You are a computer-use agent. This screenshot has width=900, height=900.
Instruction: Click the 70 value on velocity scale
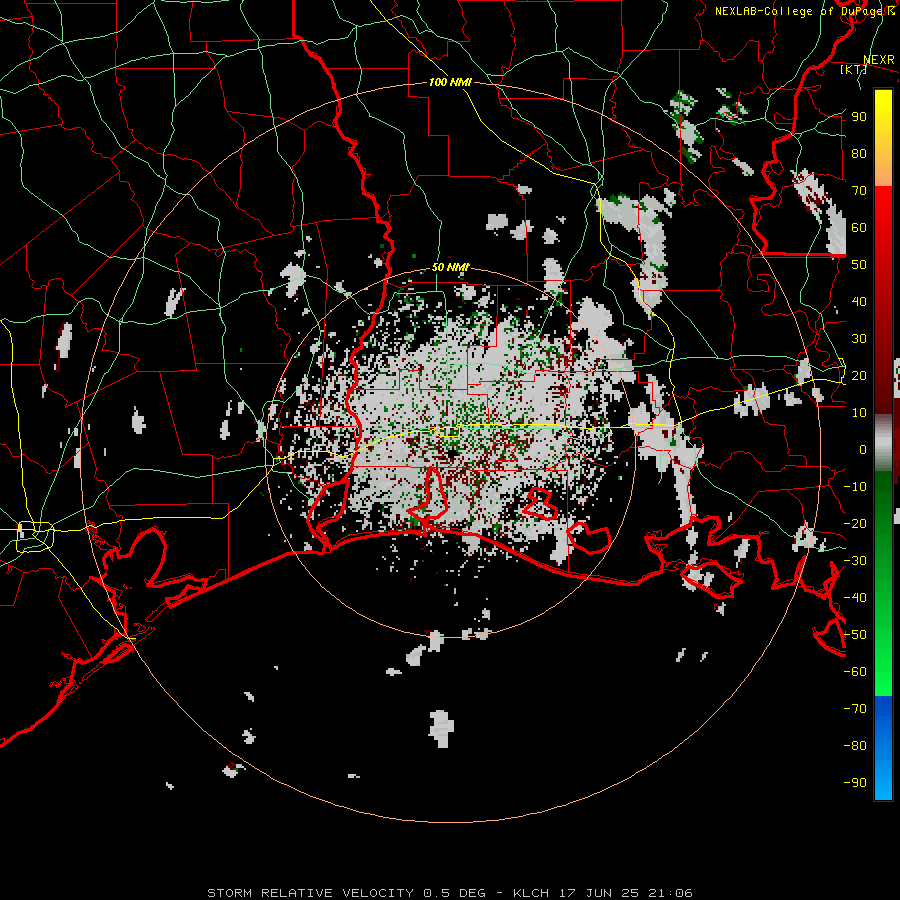pos(859,191)
